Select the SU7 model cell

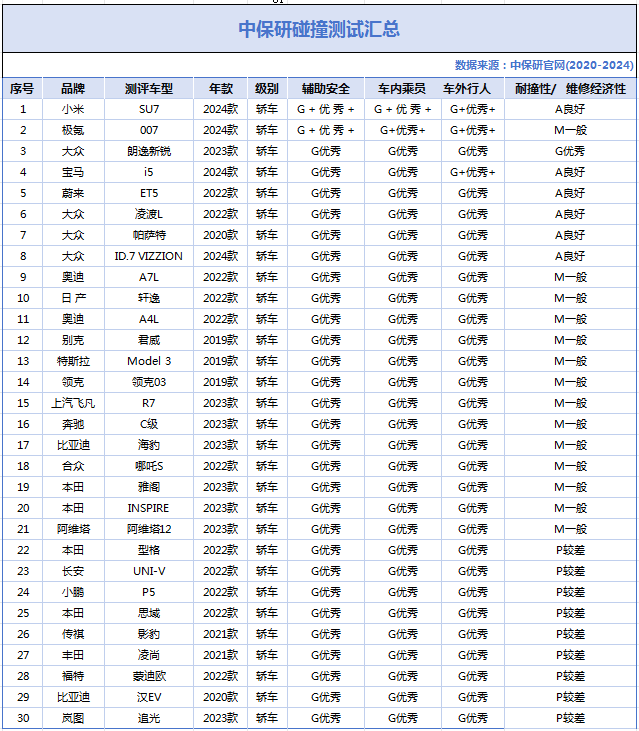pyautogui.click(x=149, y=109)
